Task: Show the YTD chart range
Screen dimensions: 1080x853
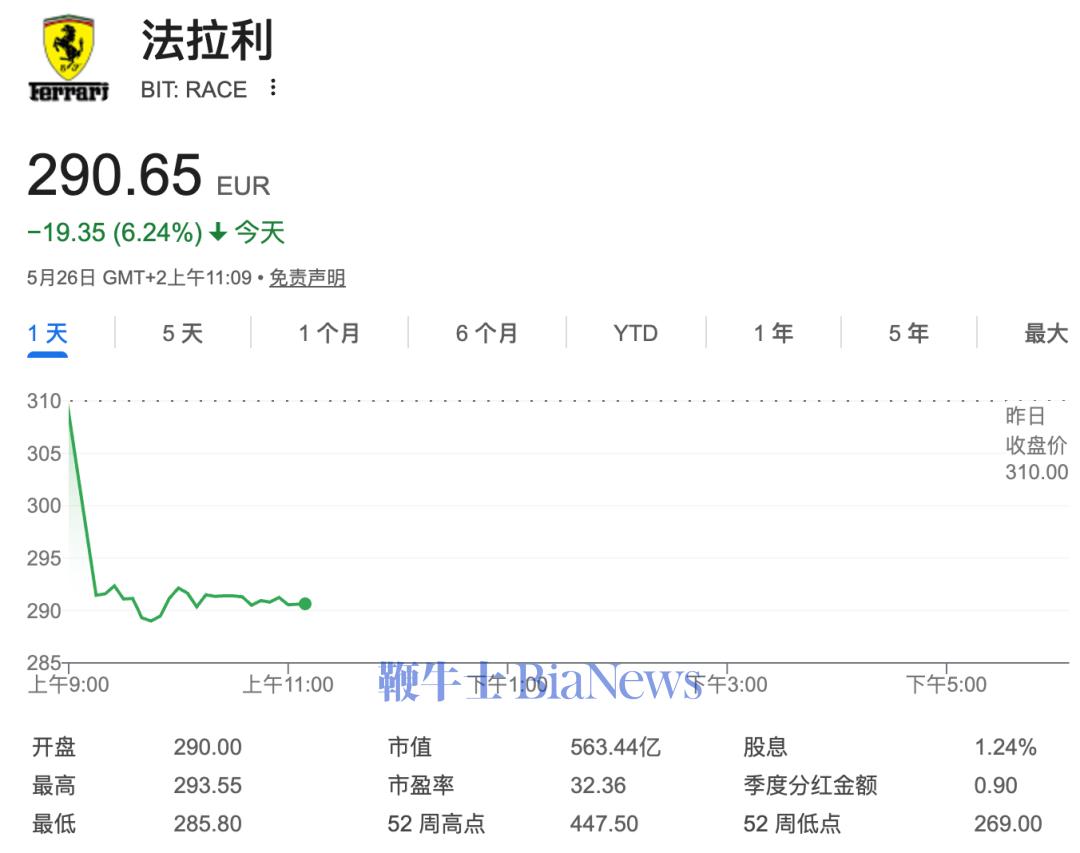Action: pos(636,333)
